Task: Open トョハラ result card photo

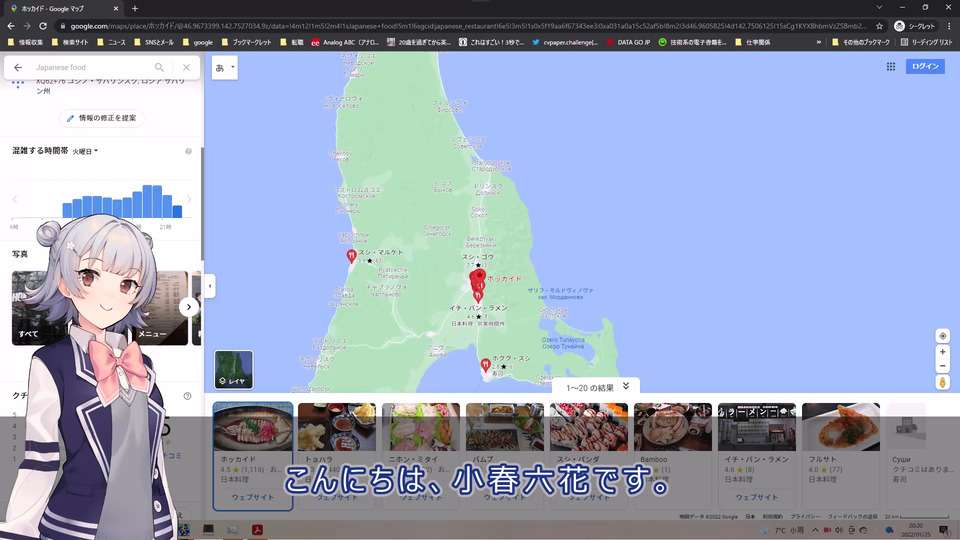Action: 337,427
